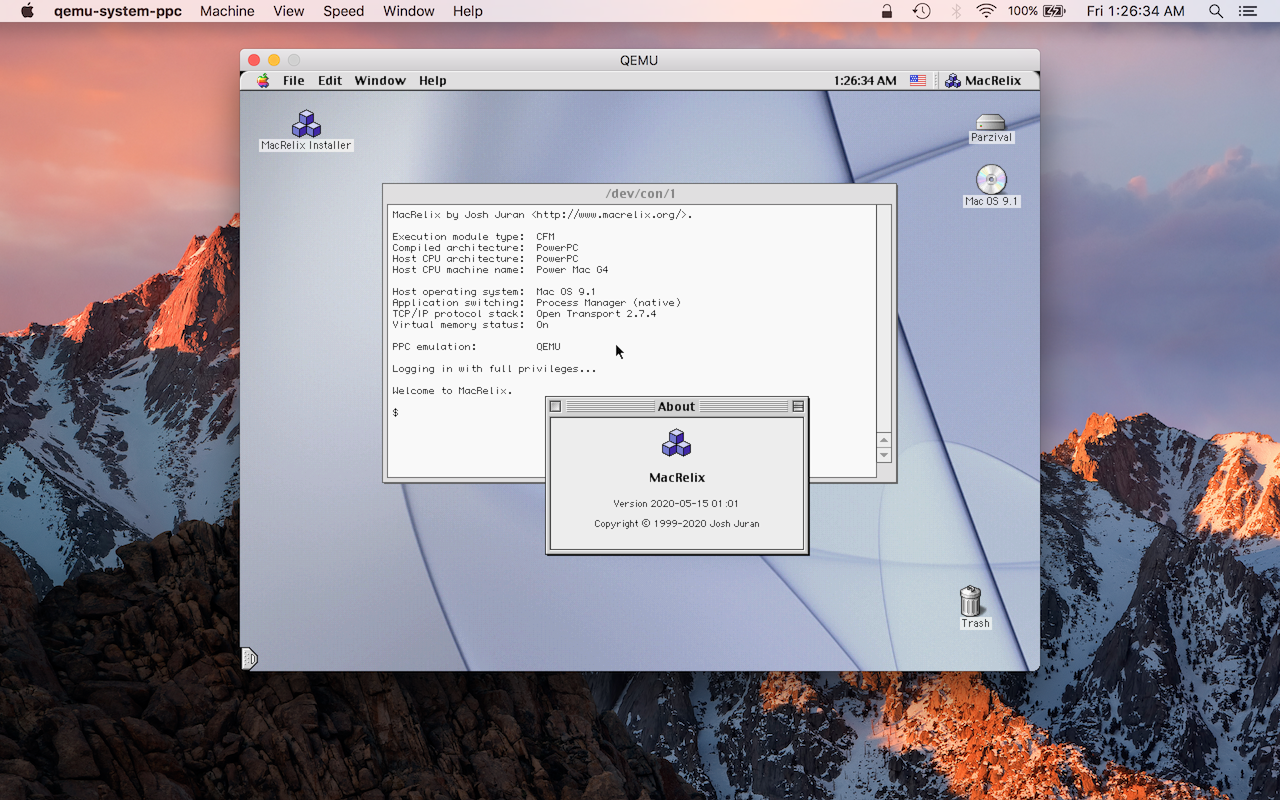The height and width of the screenshot is (800, 1280).
Task: Open the MacRelix application switcher menu
Action: [x=983, y=81]
